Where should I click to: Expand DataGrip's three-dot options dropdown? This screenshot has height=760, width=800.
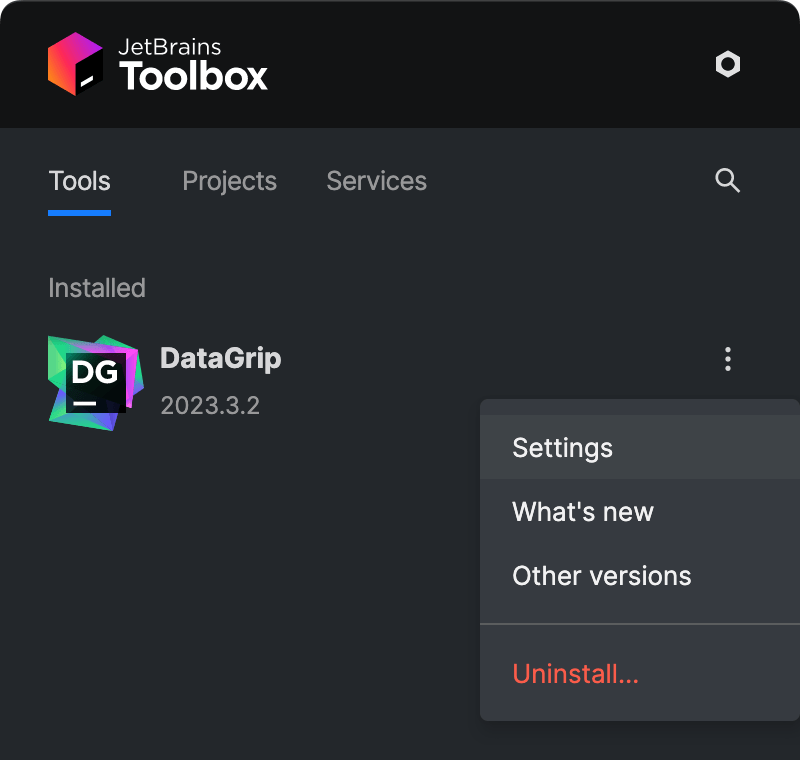(728, 359)
